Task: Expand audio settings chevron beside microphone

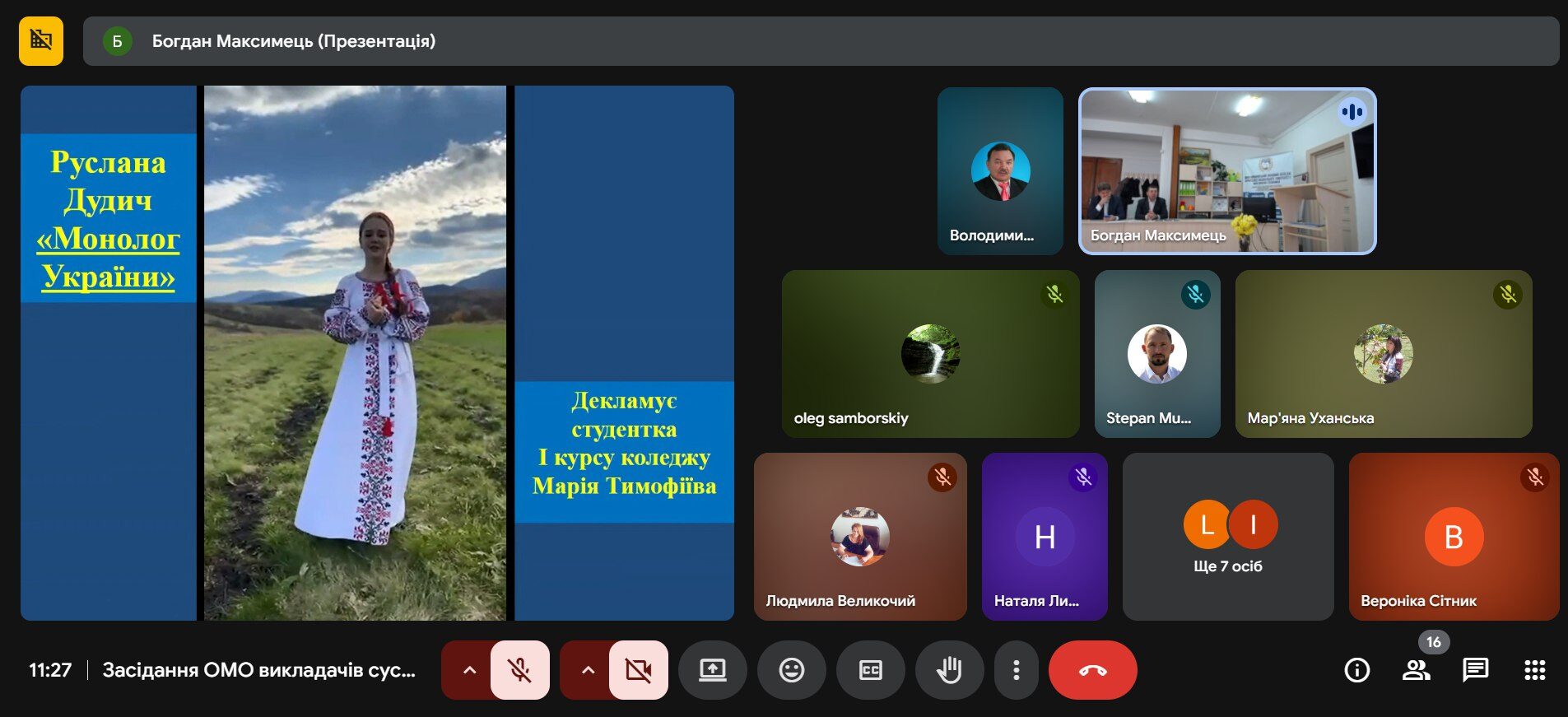Action: 468,670
